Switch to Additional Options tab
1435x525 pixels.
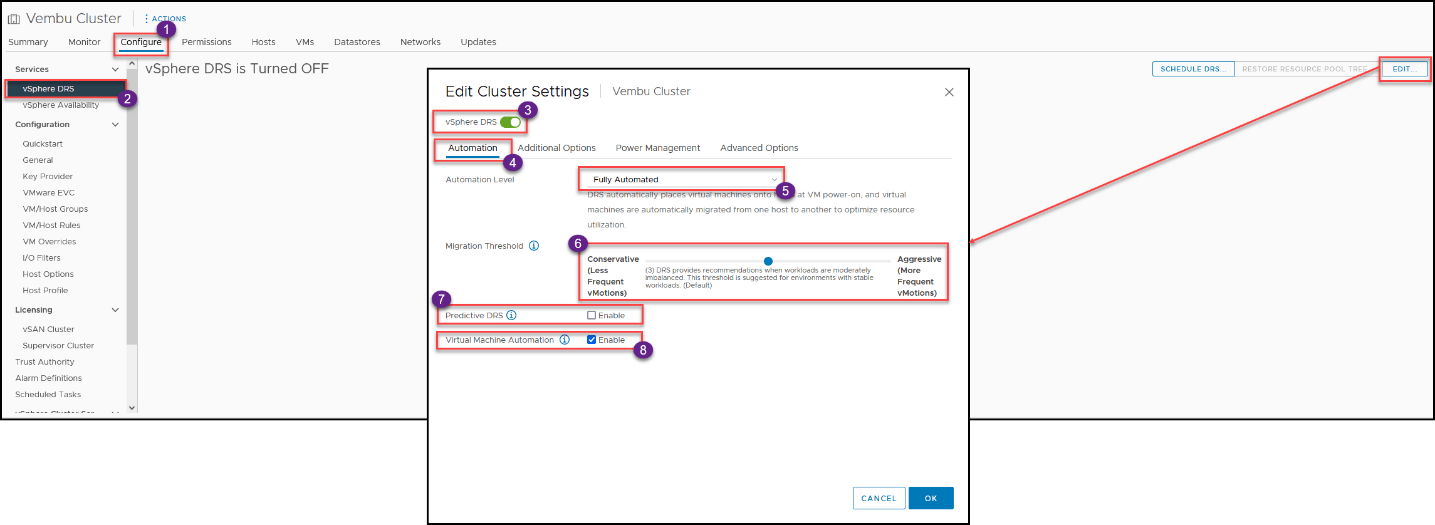(556, 148)
